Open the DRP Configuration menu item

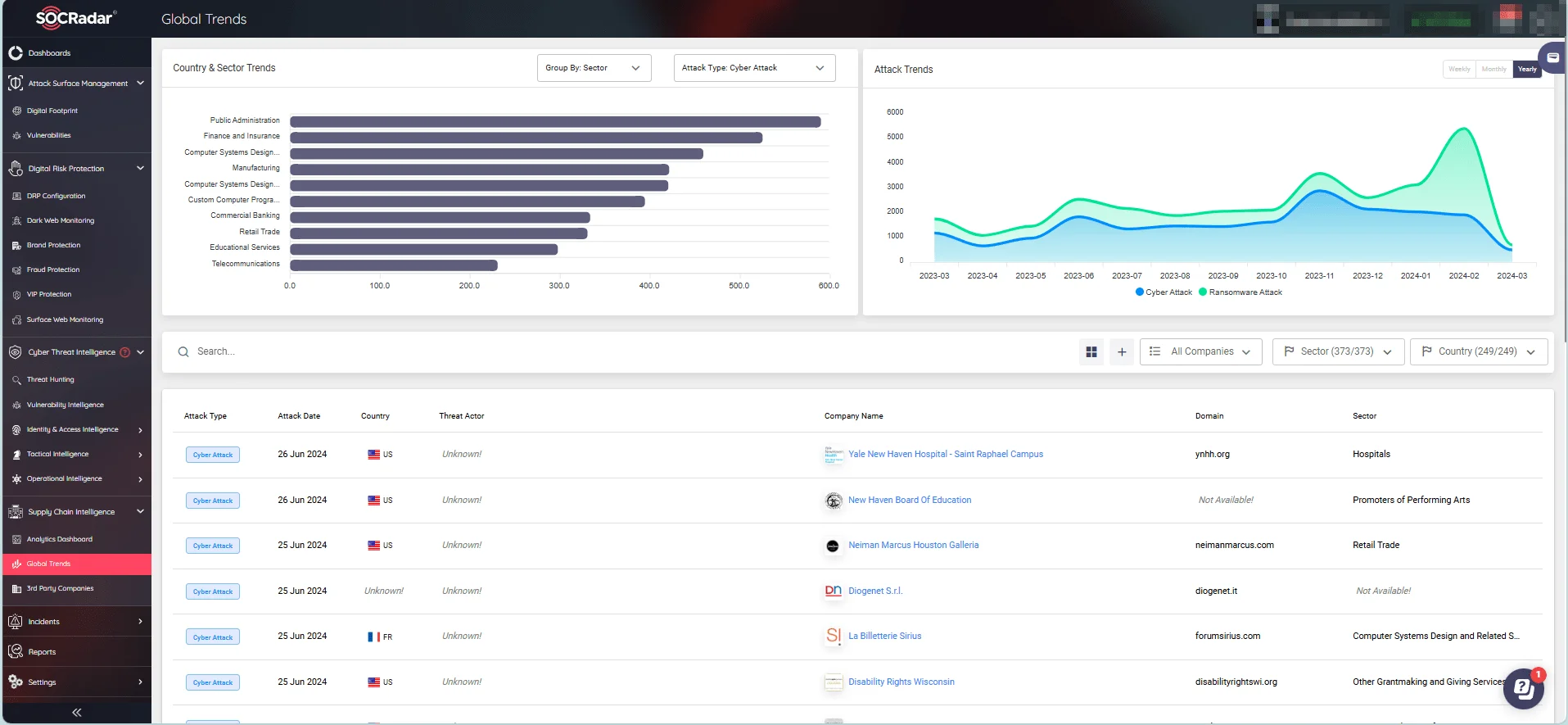point(56,196)
